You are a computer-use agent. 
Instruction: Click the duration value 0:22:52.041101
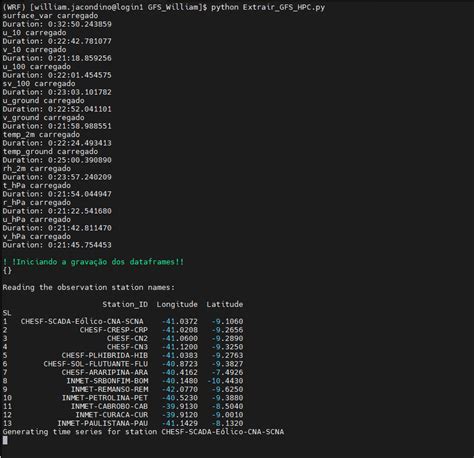tap(80, 109)
